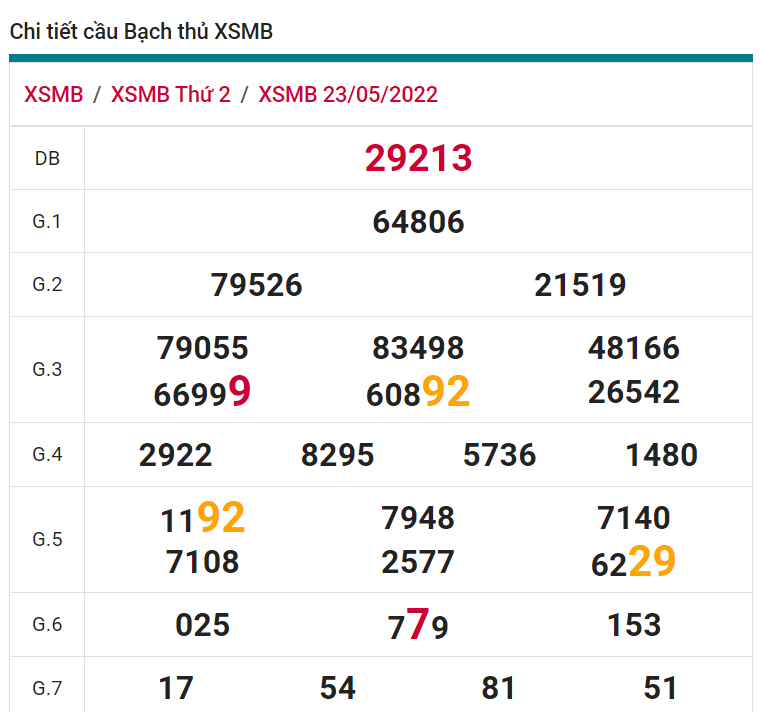The image size is (761, 712).
Task: Click the special prize number 29213
Action: pos(418,158)
